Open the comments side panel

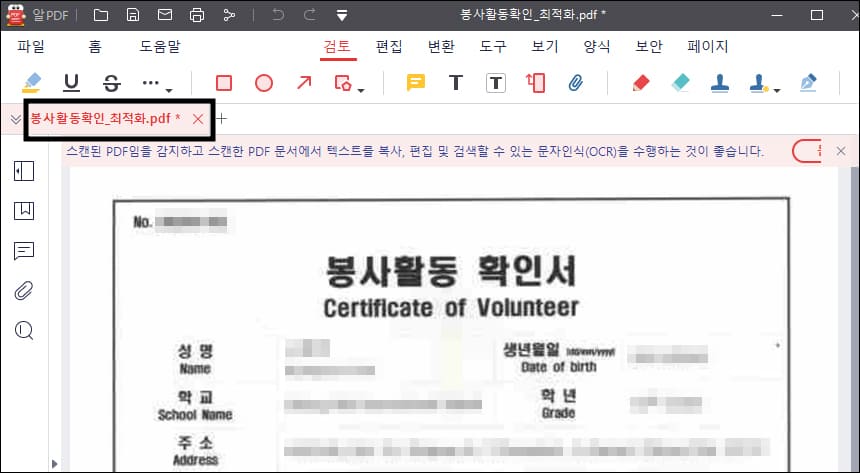[x=24, y=251]
